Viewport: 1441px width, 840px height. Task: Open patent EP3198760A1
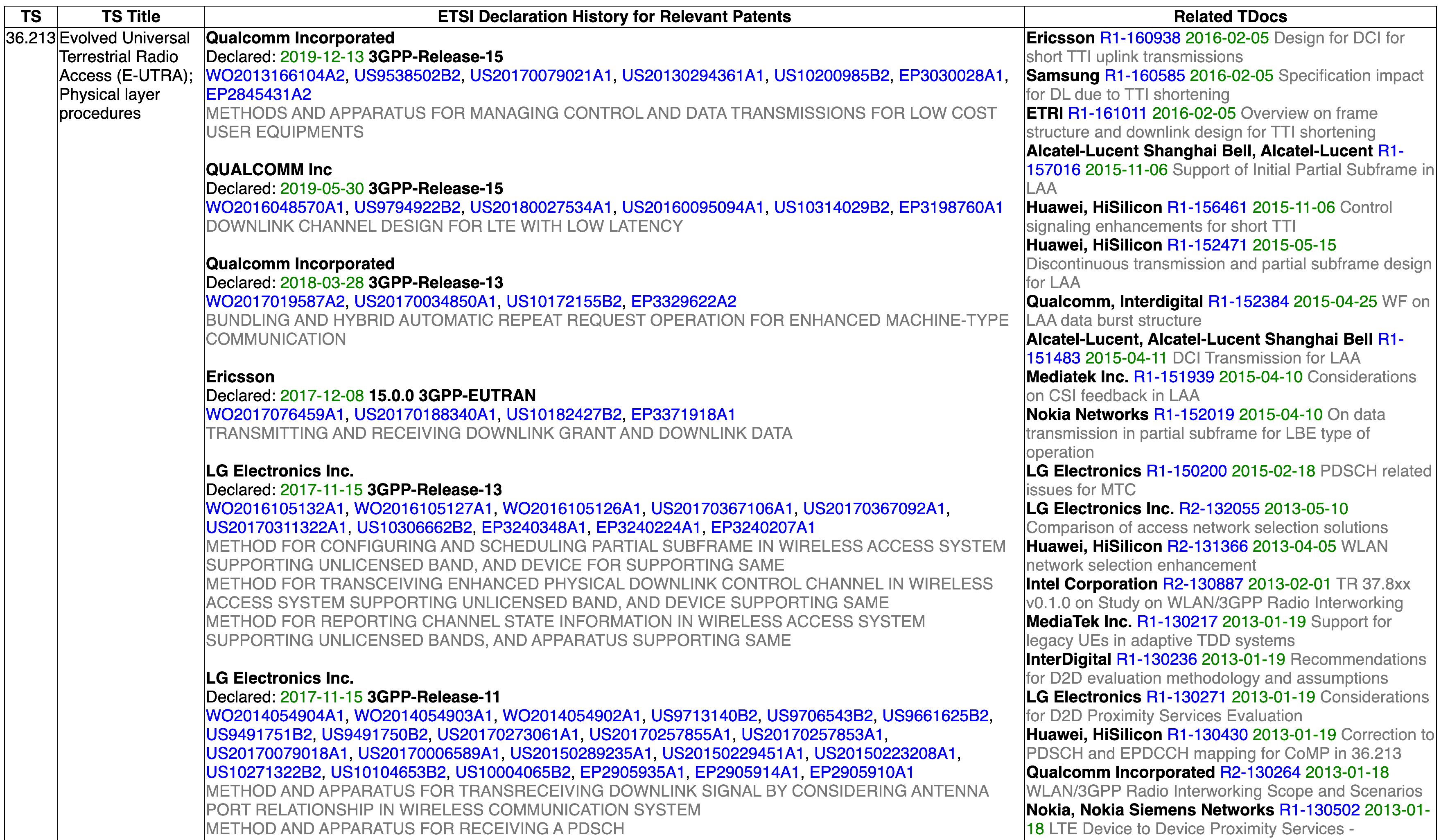pos(951,207)
